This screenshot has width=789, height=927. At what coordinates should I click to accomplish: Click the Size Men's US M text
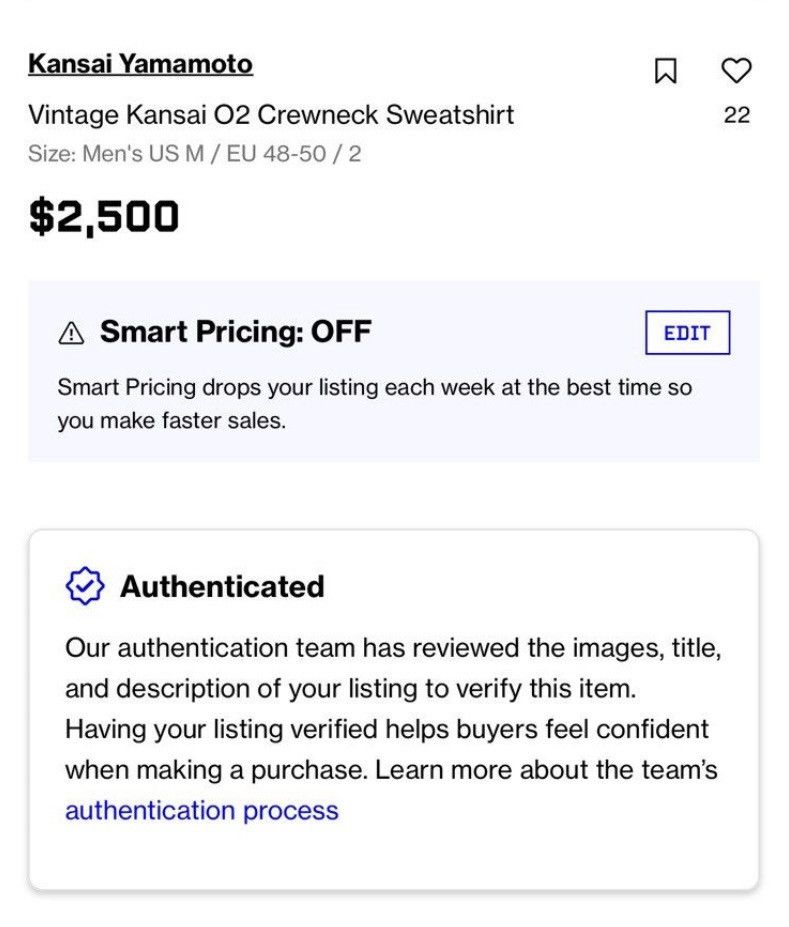116,154
